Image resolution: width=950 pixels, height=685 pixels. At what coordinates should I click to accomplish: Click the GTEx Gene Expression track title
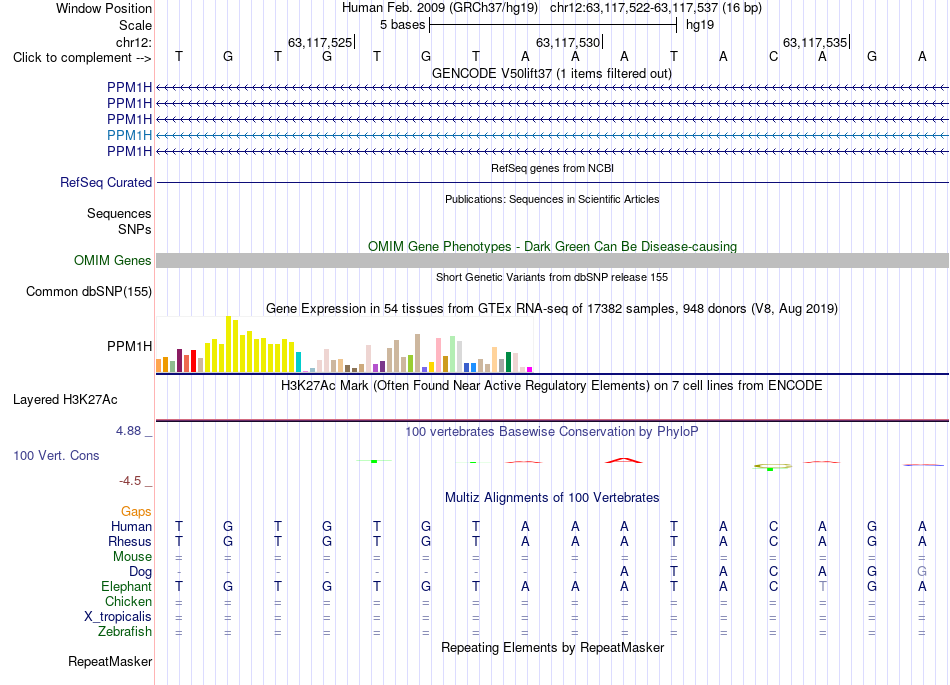point(552,308)
